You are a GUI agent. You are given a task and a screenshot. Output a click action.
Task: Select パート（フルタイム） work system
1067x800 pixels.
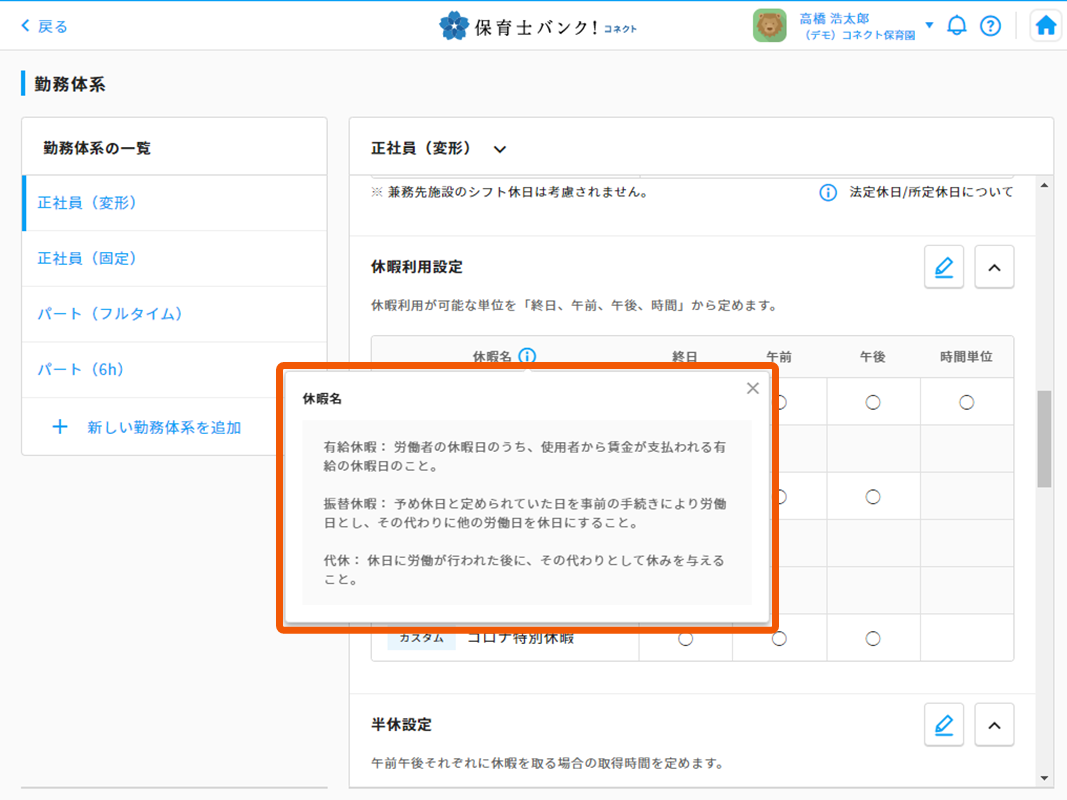pyautogui.click(x=110, y=314)
